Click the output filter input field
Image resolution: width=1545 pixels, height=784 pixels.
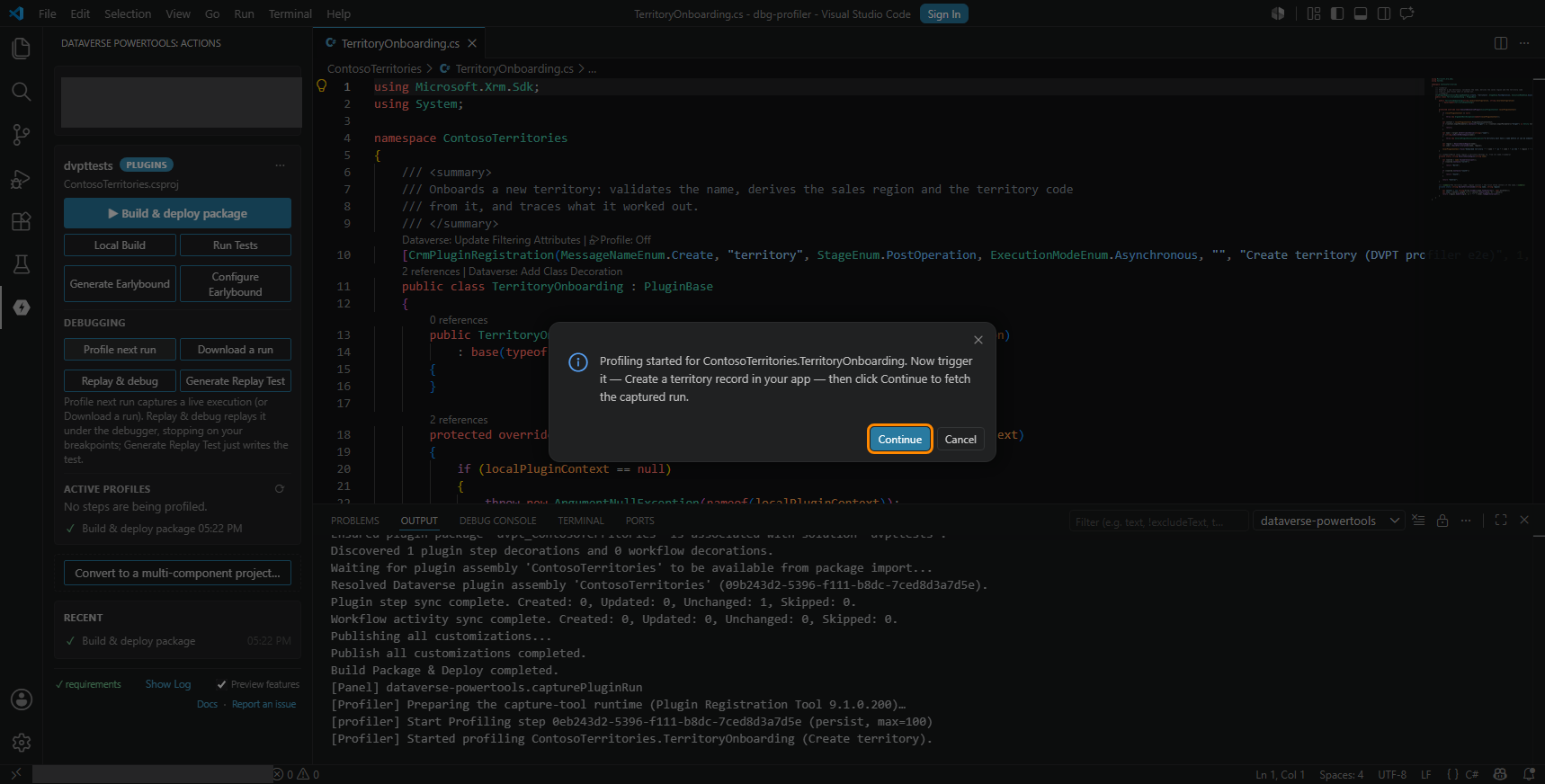1158,521
